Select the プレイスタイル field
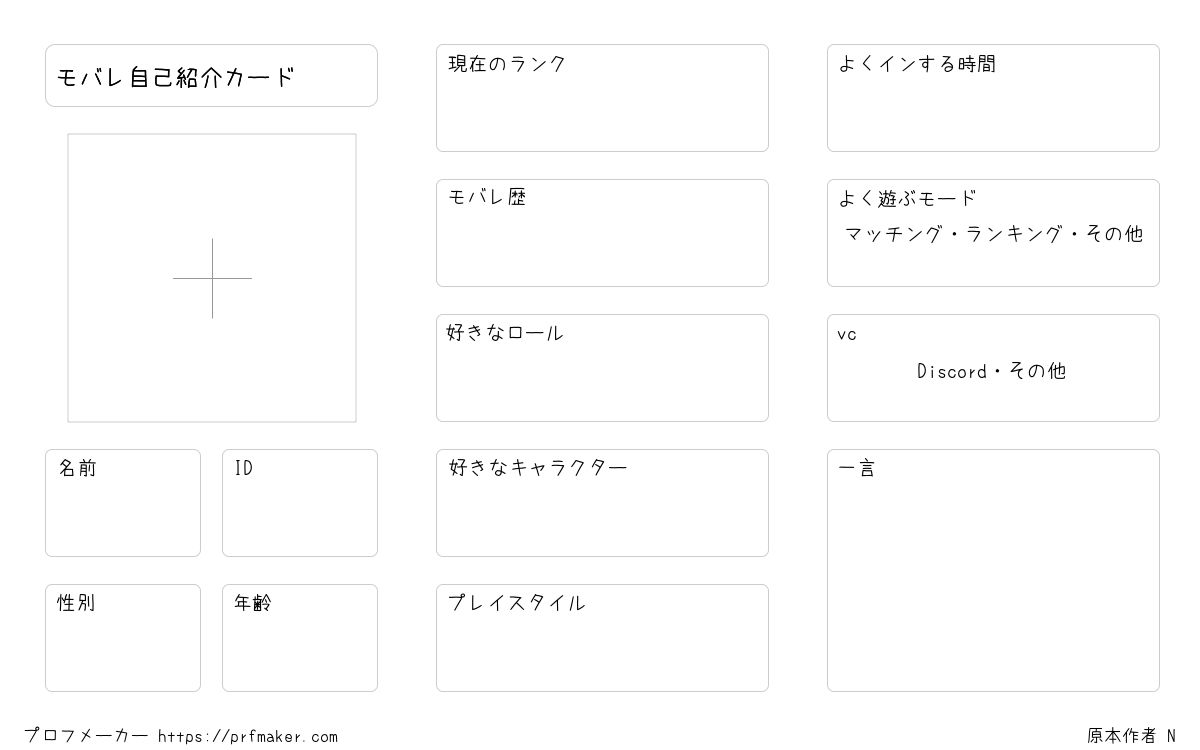The image size is (1200, 750). pyautogui.click(x=602, y=638)
